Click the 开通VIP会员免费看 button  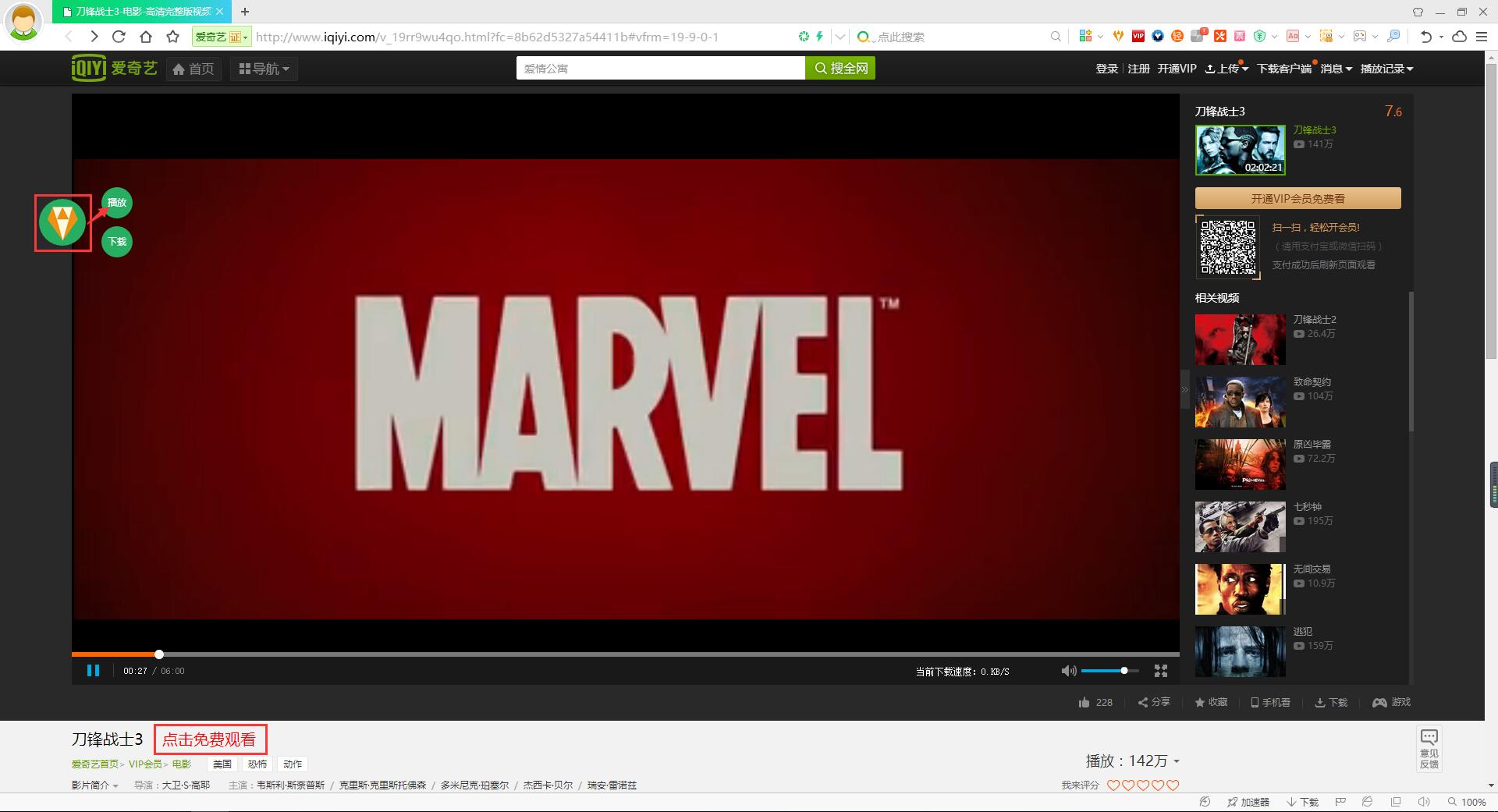1297,198
